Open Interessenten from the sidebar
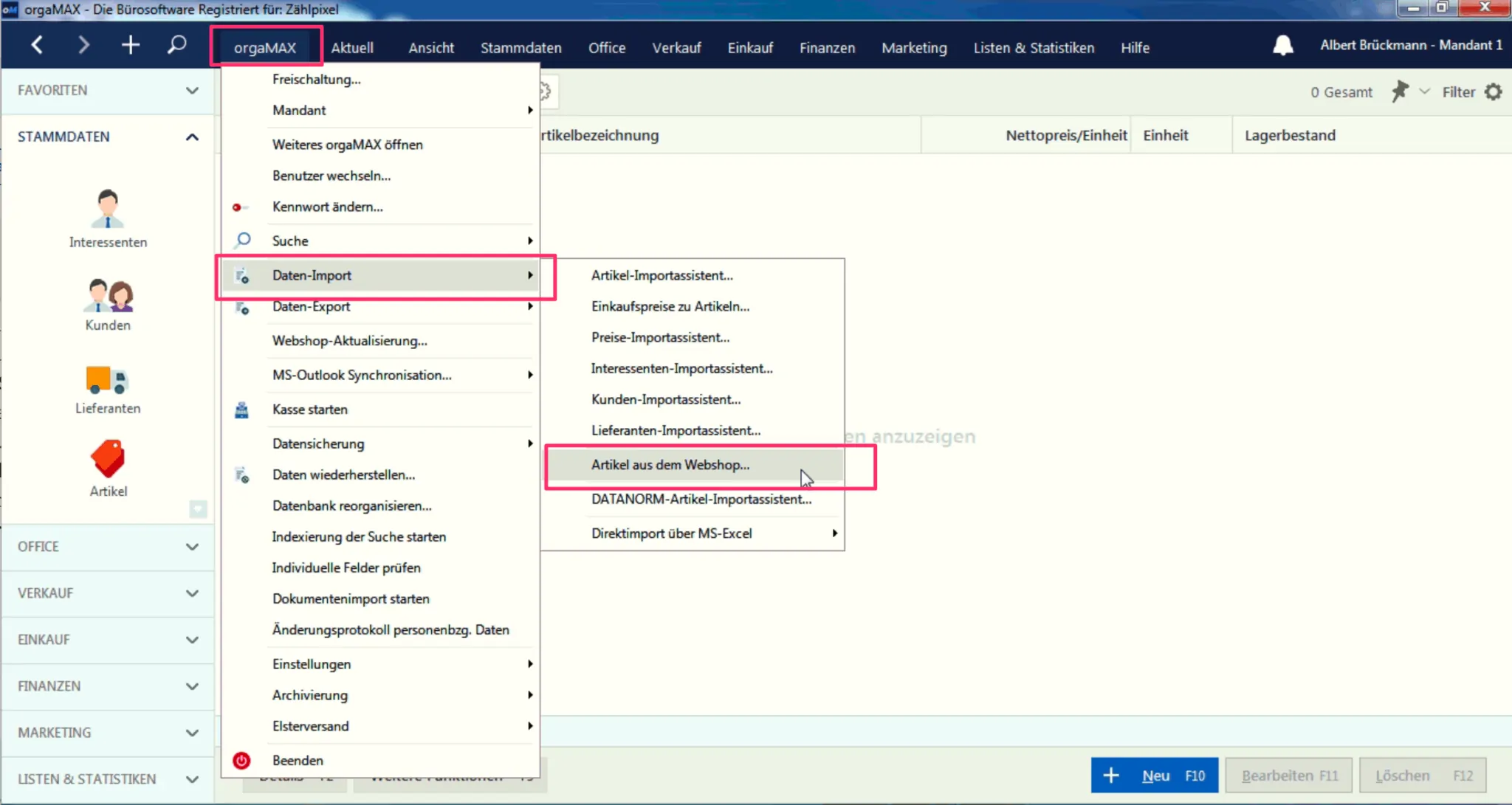Viewport: 1512px width, 805px height. tap(108, 219)
